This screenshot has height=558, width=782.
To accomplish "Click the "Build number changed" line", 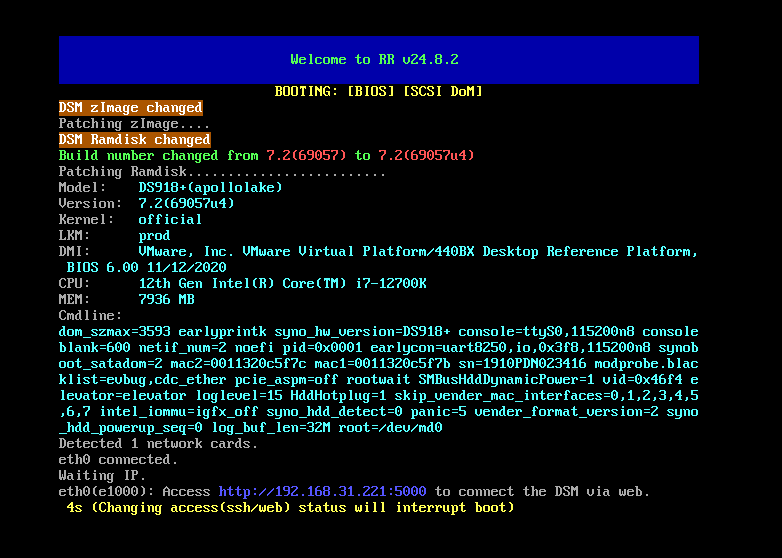I will click(266, 155).
